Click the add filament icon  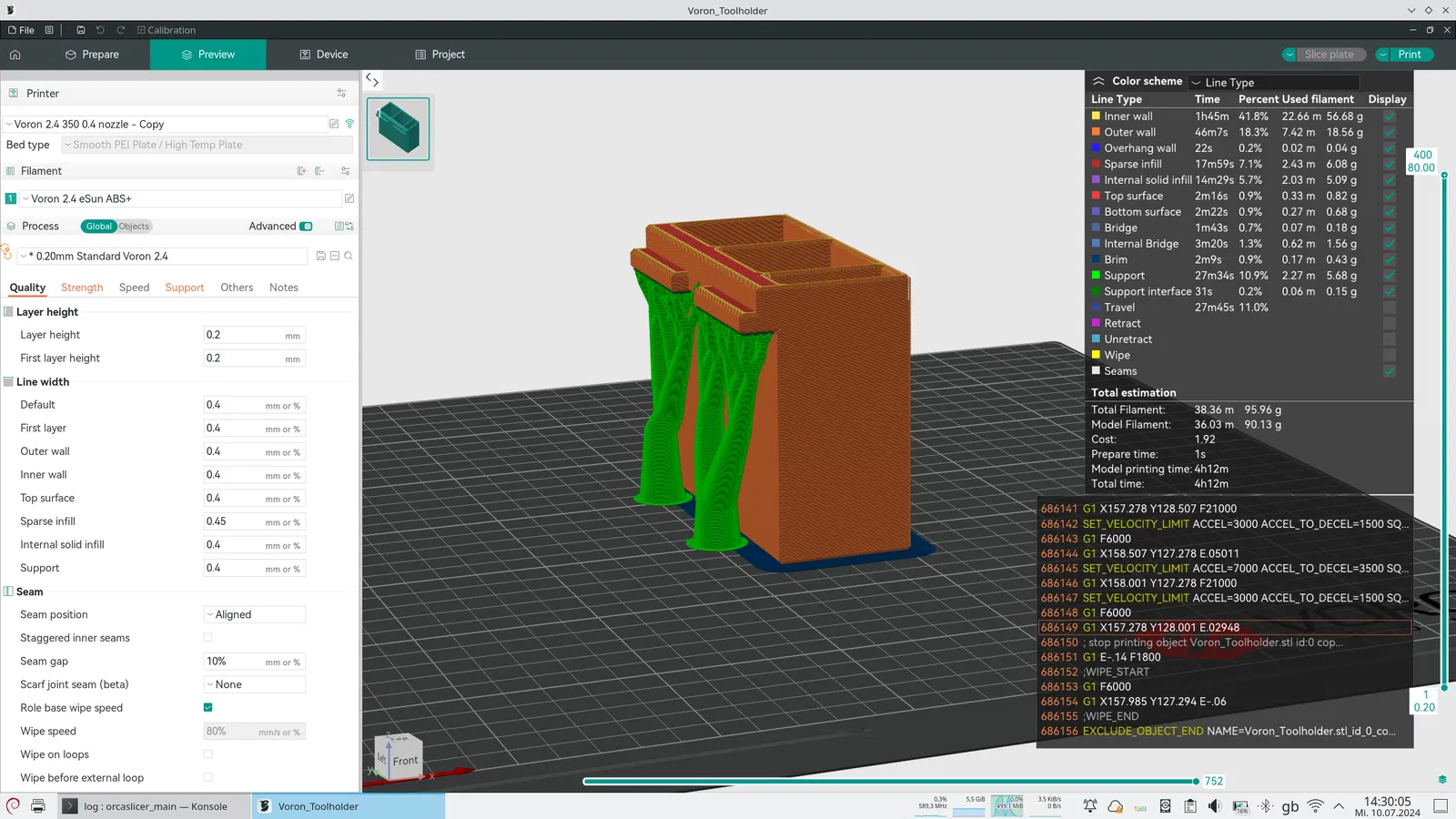(x=301, y=171)
